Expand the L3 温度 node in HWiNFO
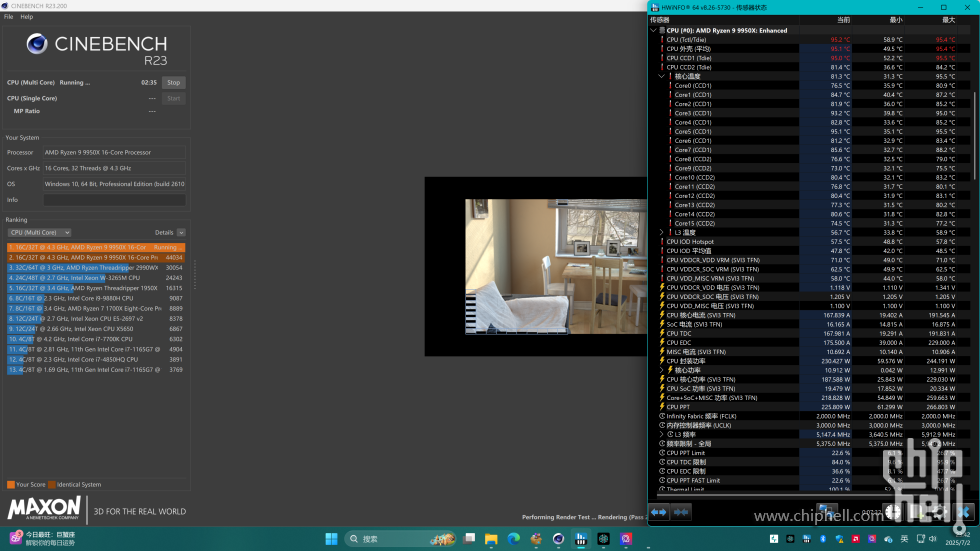 tap(662, 232)
